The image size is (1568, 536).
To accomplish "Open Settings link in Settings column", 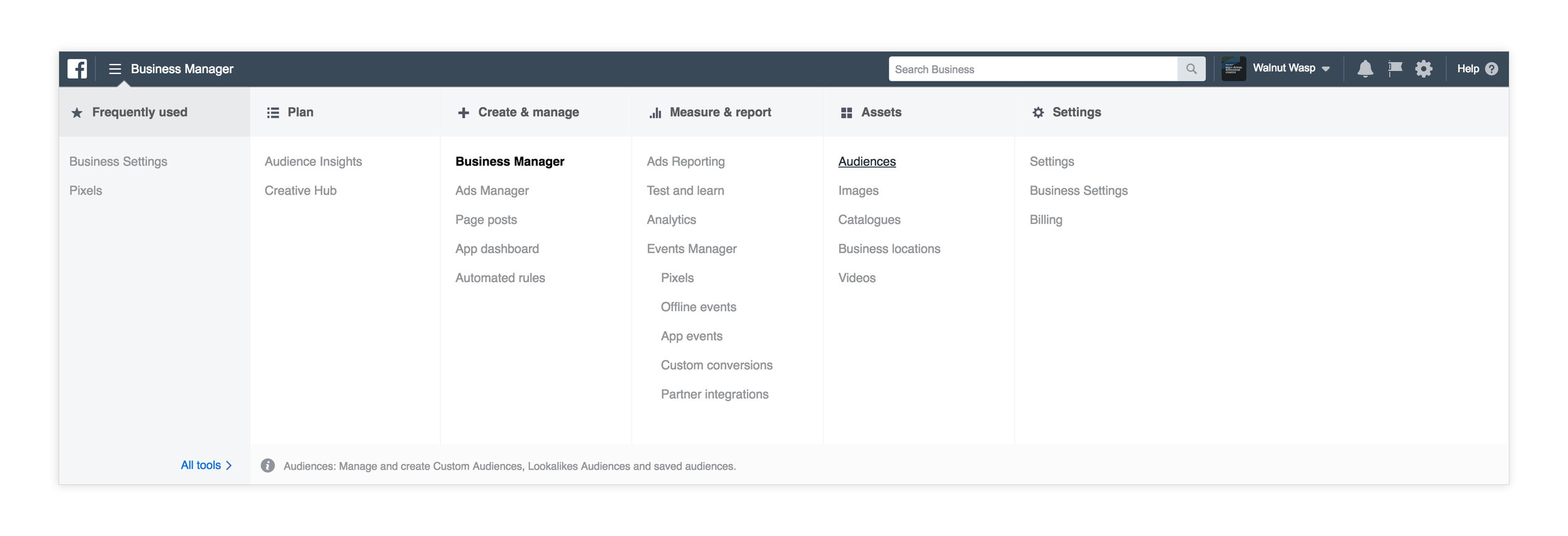I will (x=1051, y=162).
